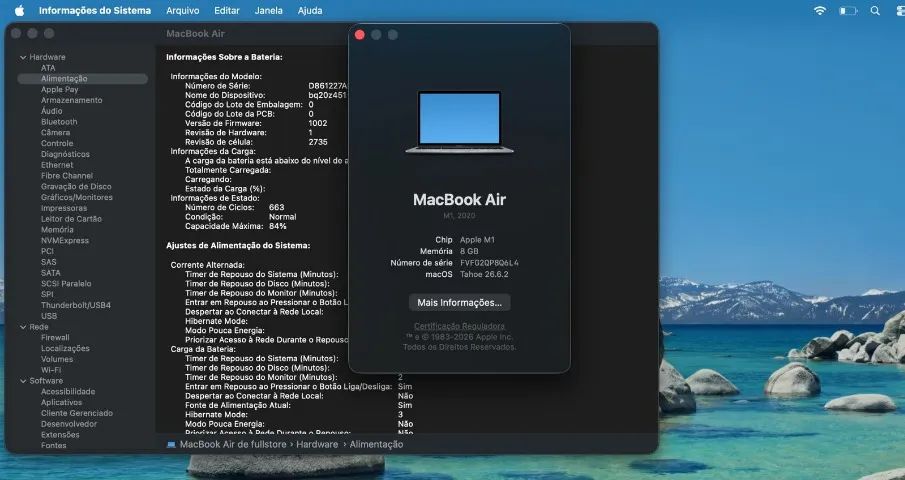Screen dimensions: 905x480
Task: Click the battery status icon
Action: pos(848,10)
